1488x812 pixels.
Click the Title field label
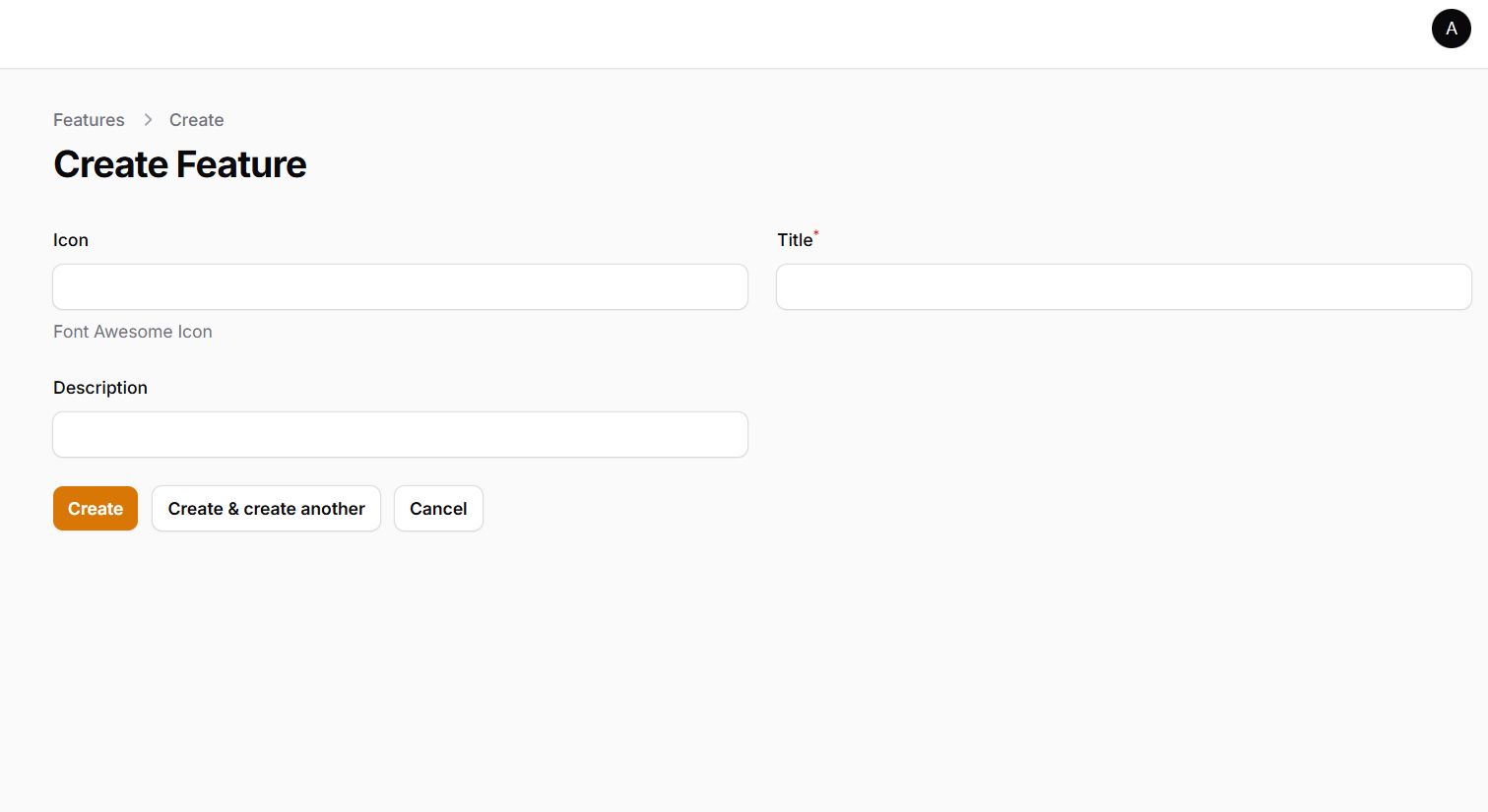(x=795, y=240)
